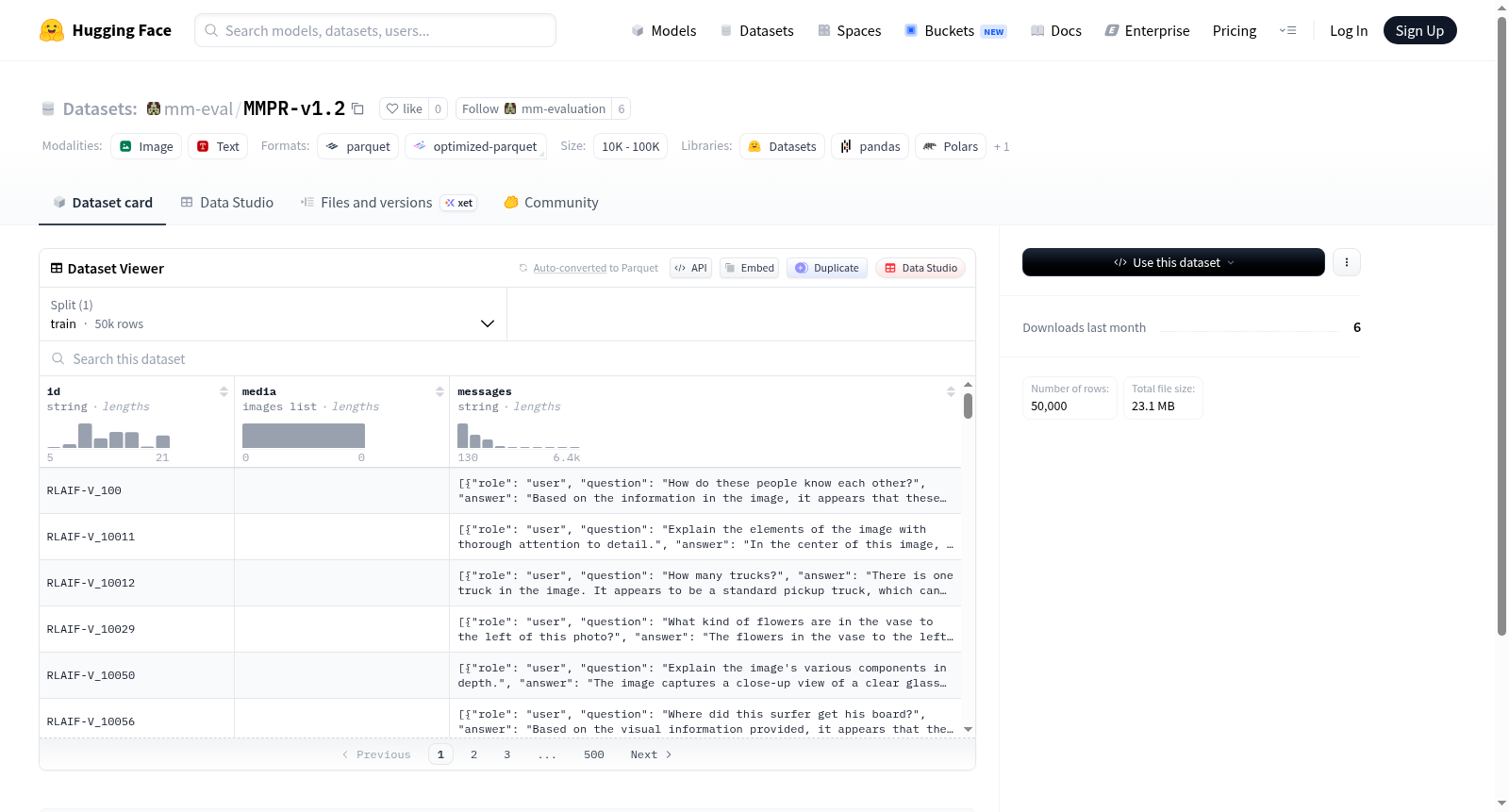Jump to page 500 of the dataset
The image size is (1509, 812).
click(594, 754)
